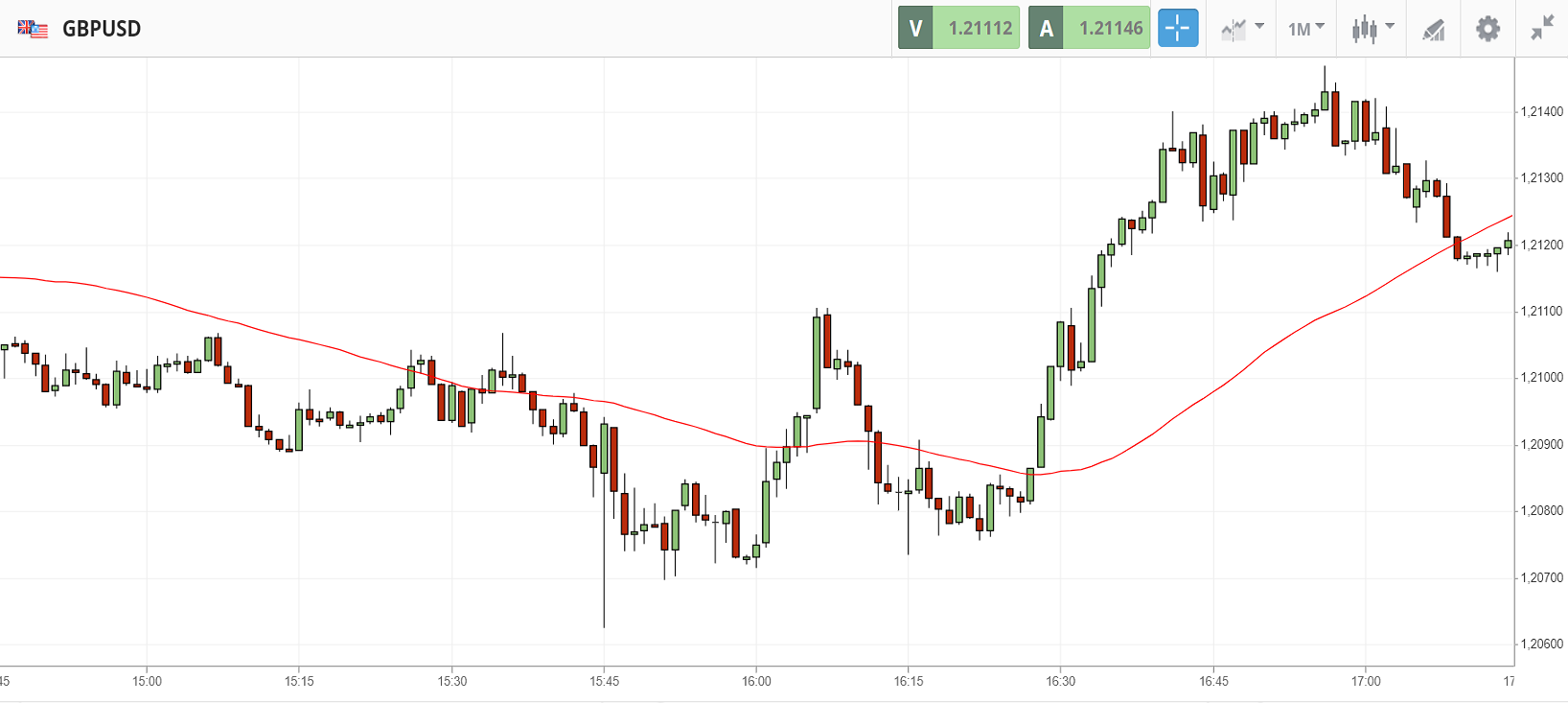
Task: Click the 16:45 time axis label
Action: click(x=1213, y=681)
